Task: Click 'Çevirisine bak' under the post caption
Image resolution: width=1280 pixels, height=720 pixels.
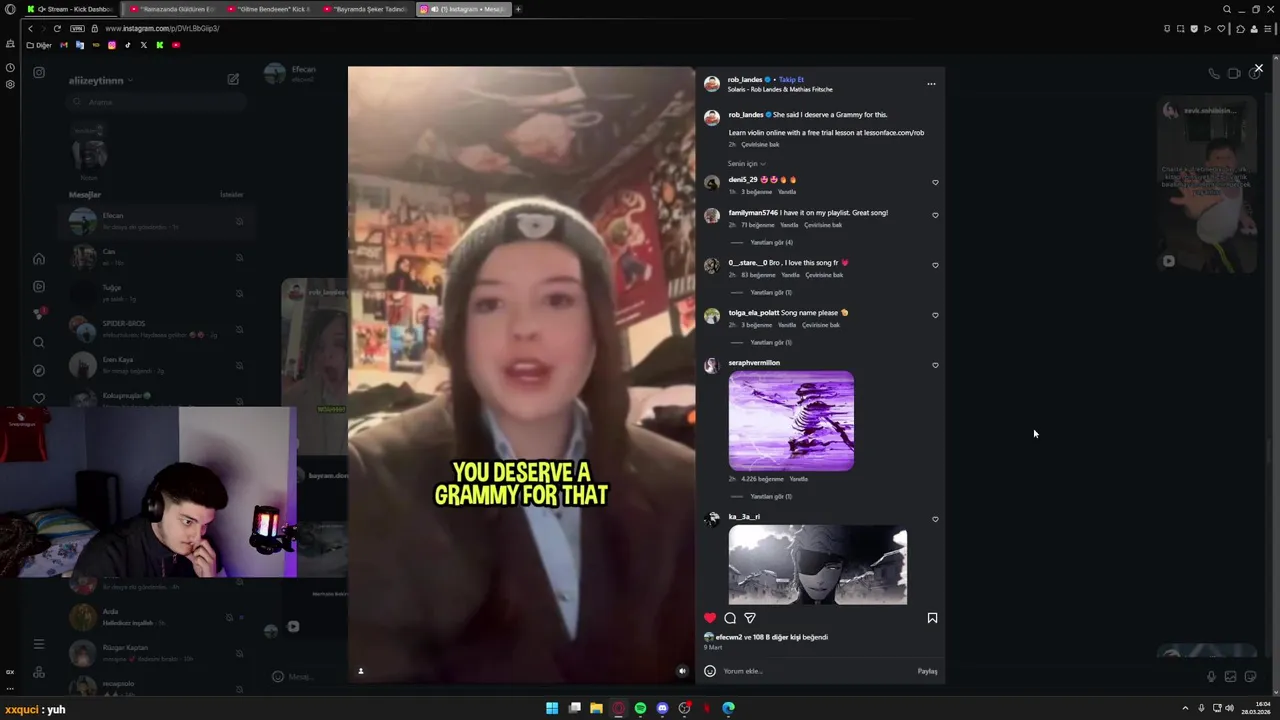Action: 760,144
